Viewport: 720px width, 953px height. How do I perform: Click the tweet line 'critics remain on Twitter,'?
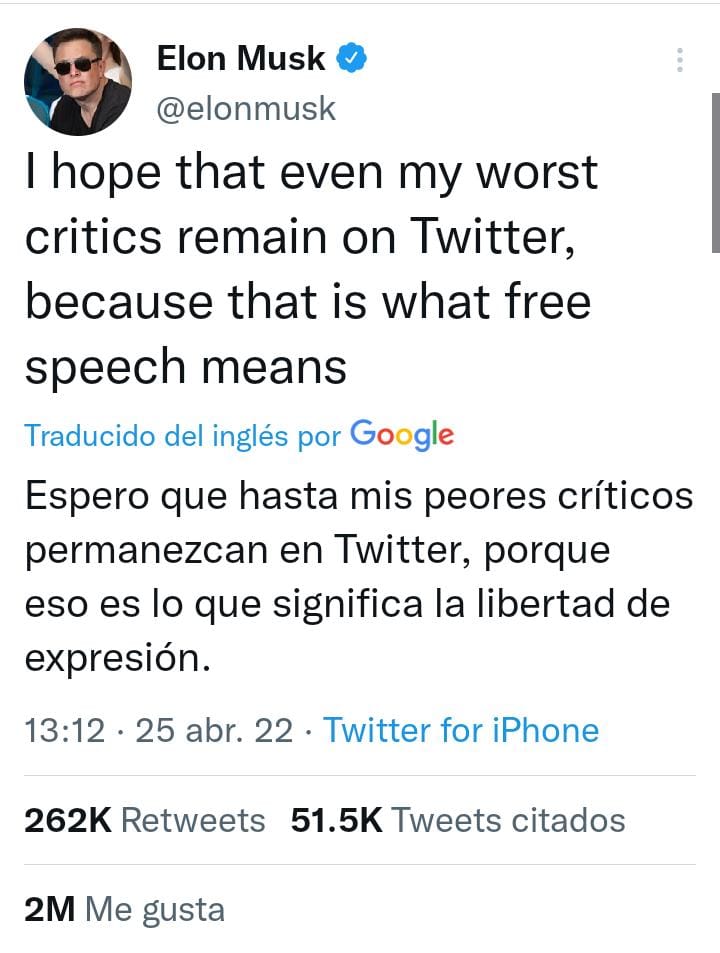(300, 238)
